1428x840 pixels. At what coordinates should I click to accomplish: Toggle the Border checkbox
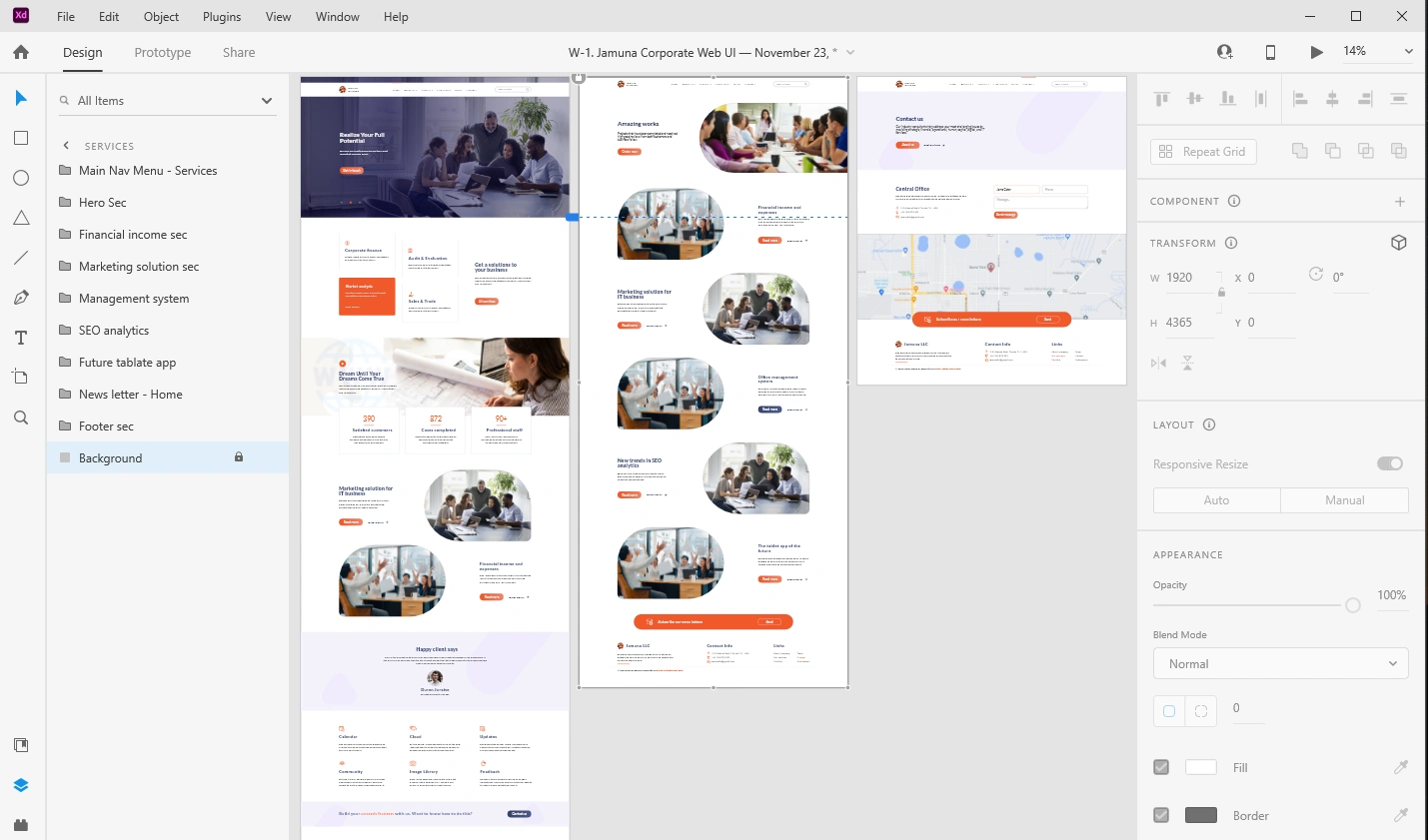(x=1161, y=815)
